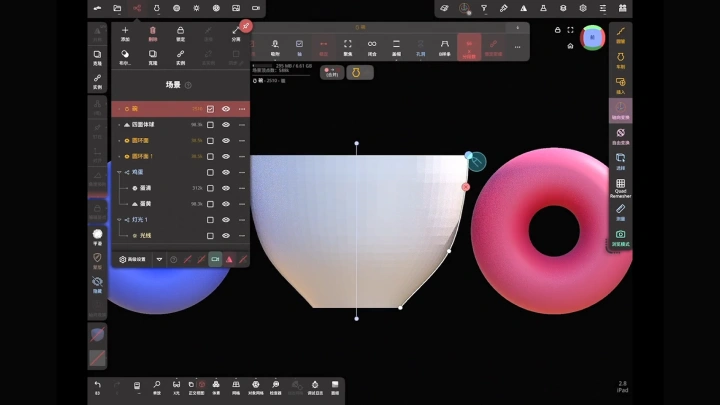The image size is (720, 405).
Task: Click the home view reset icon
Action: (570, 46)
